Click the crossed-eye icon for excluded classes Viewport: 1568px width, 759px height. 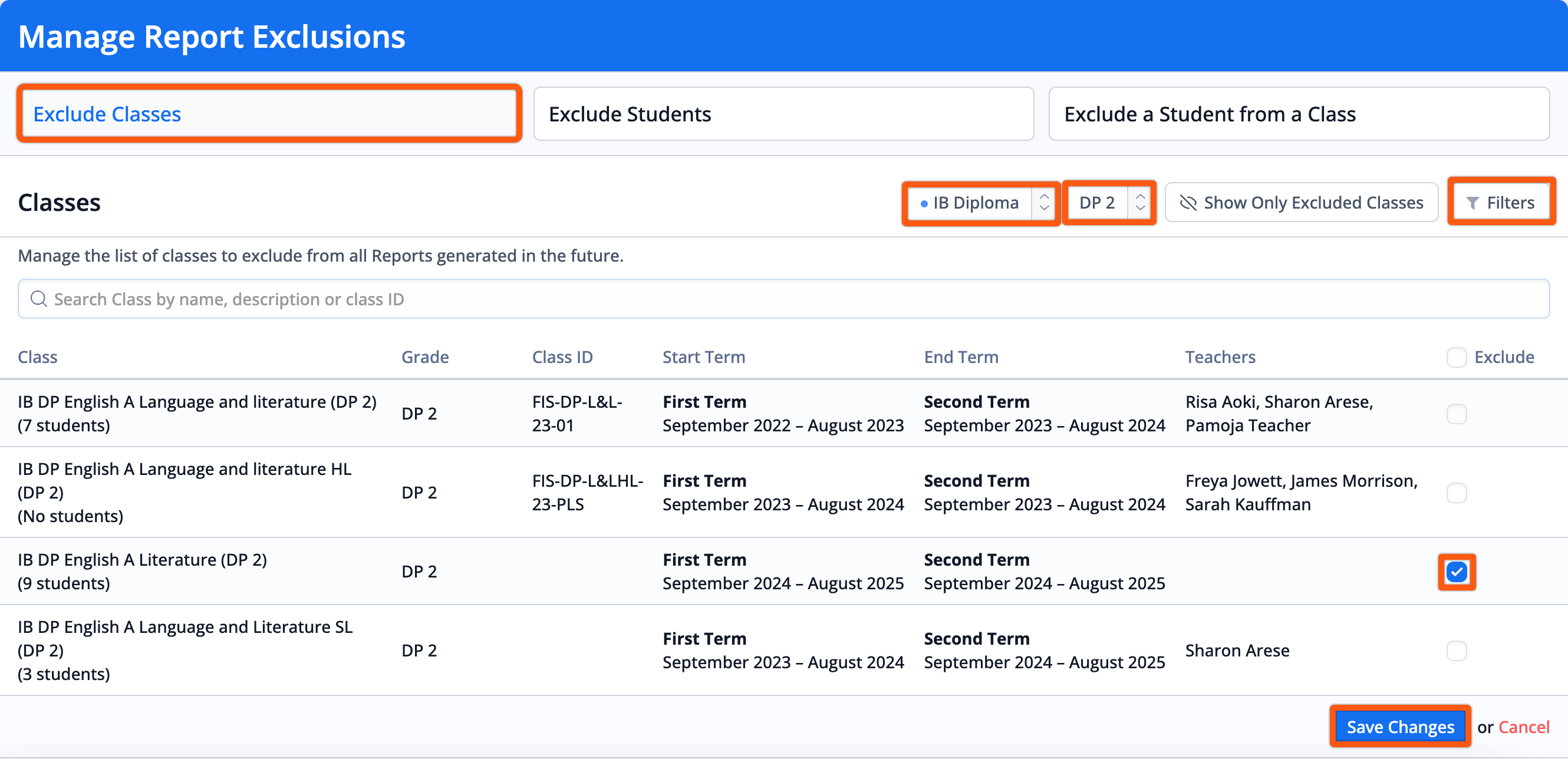1188,203
